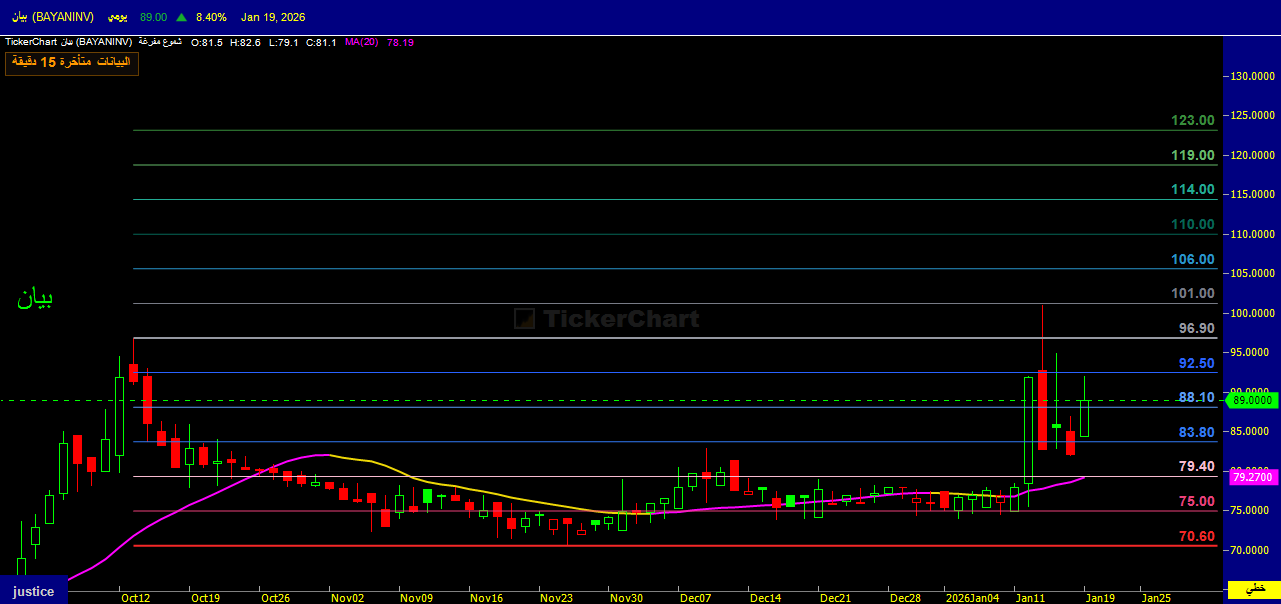The image size is (1281, 604).
Task: Click the 101.00 level label
Action: pos(1192,294)
